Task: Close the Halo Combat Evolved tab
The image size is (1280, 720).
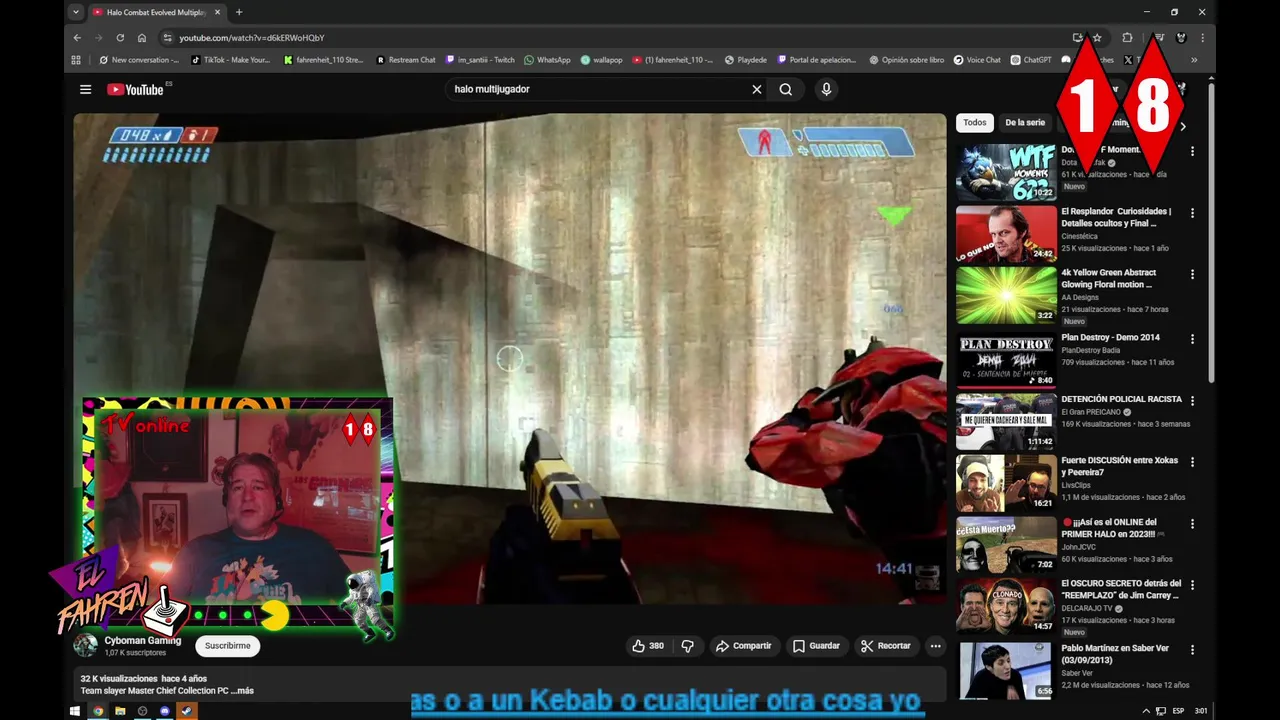Action: click(x=217, y=12)
